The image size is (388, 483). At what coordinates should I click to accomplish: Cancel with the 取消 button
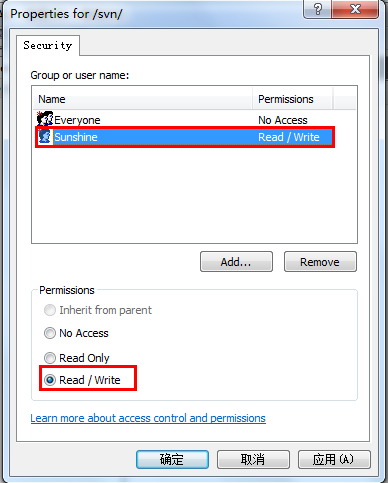pyautogui.click(x=253, y=459)
